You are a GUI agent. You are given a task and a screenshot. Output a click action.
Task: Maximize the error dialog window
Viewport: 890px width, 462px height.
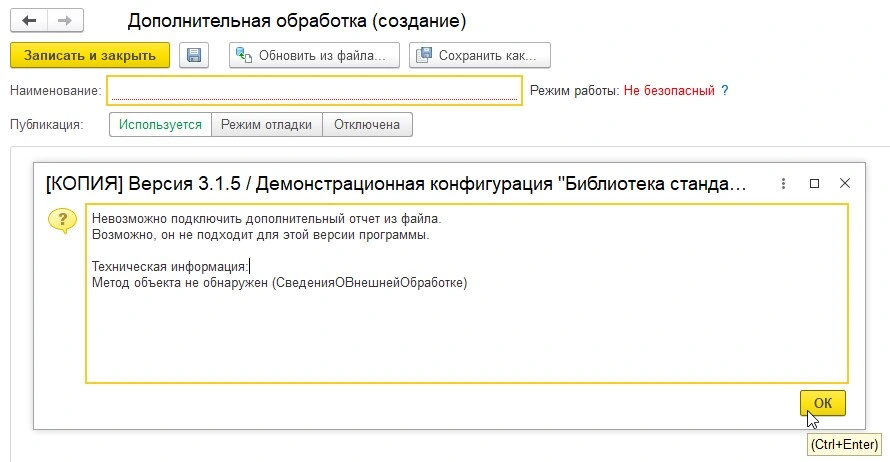click(x=814, y=184)
